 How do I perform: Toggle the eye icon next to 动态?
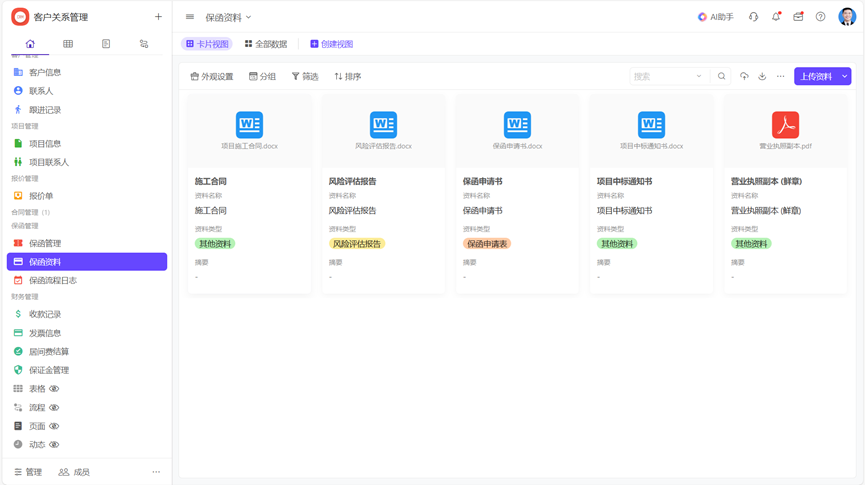coord(55,445)
